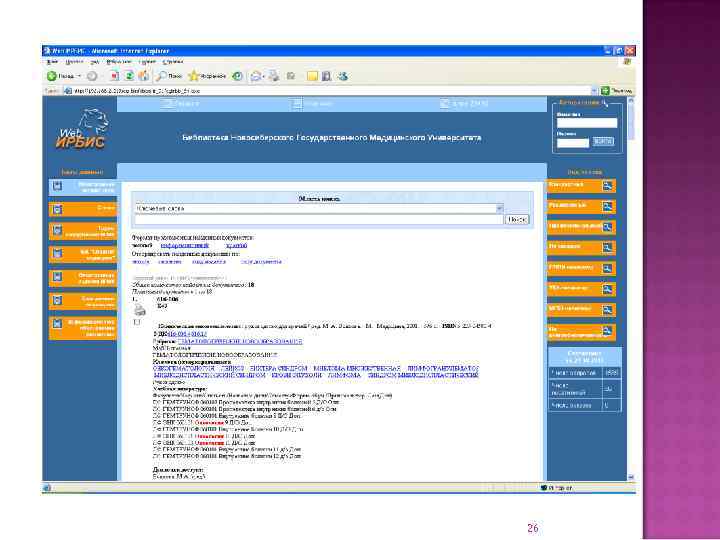Click the magnifier icon on the Стандартный search button
The image size is (720, 540).
tap(607, 186)
